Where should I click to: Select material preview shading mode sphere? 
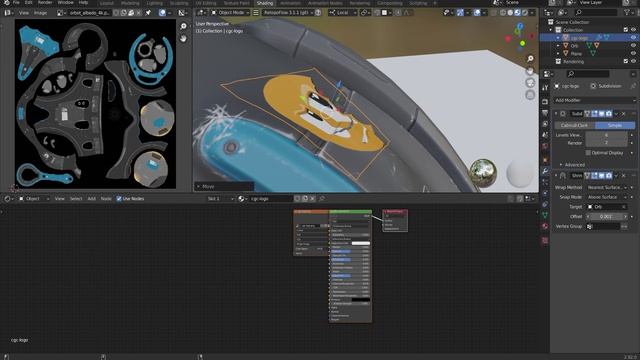coord(518,13)
